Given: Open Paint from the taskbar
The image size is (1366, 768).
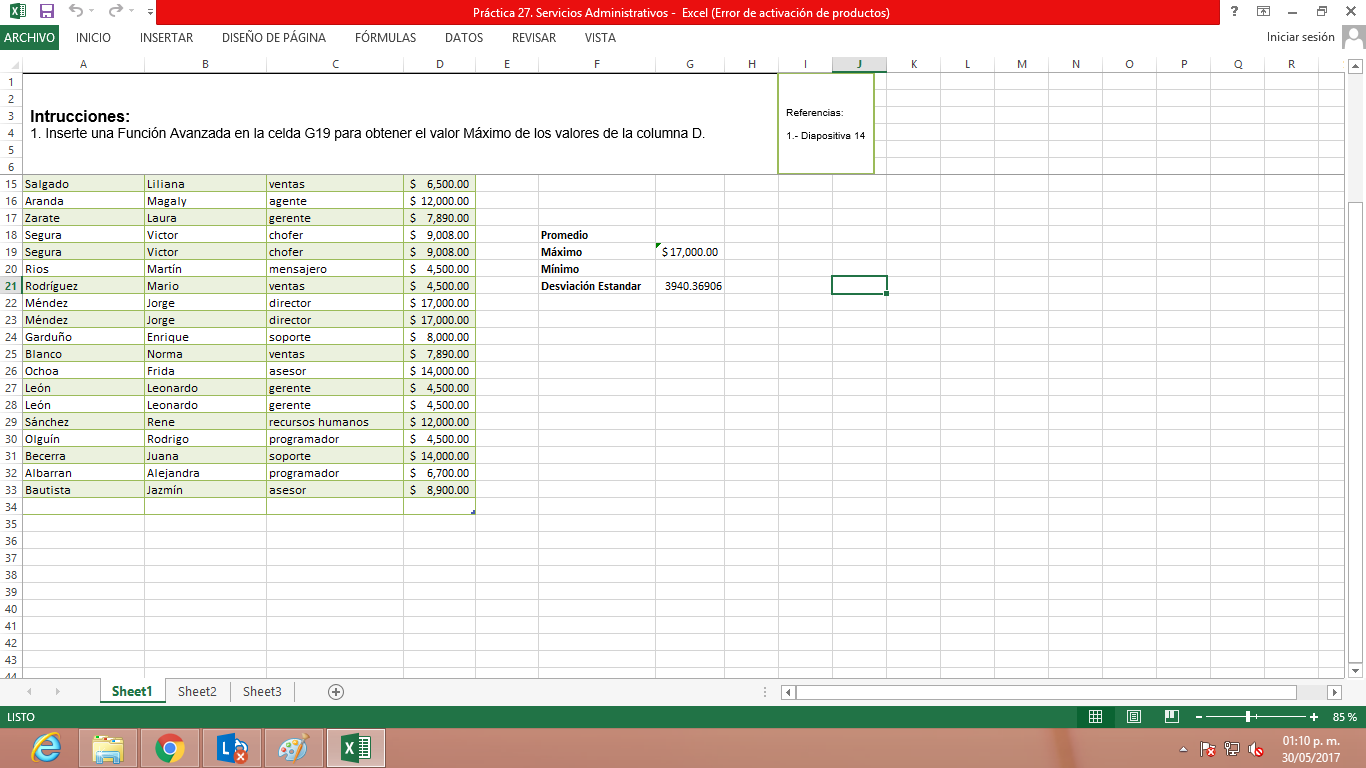Looking at the screenshot, I should [x=294, y=748].
